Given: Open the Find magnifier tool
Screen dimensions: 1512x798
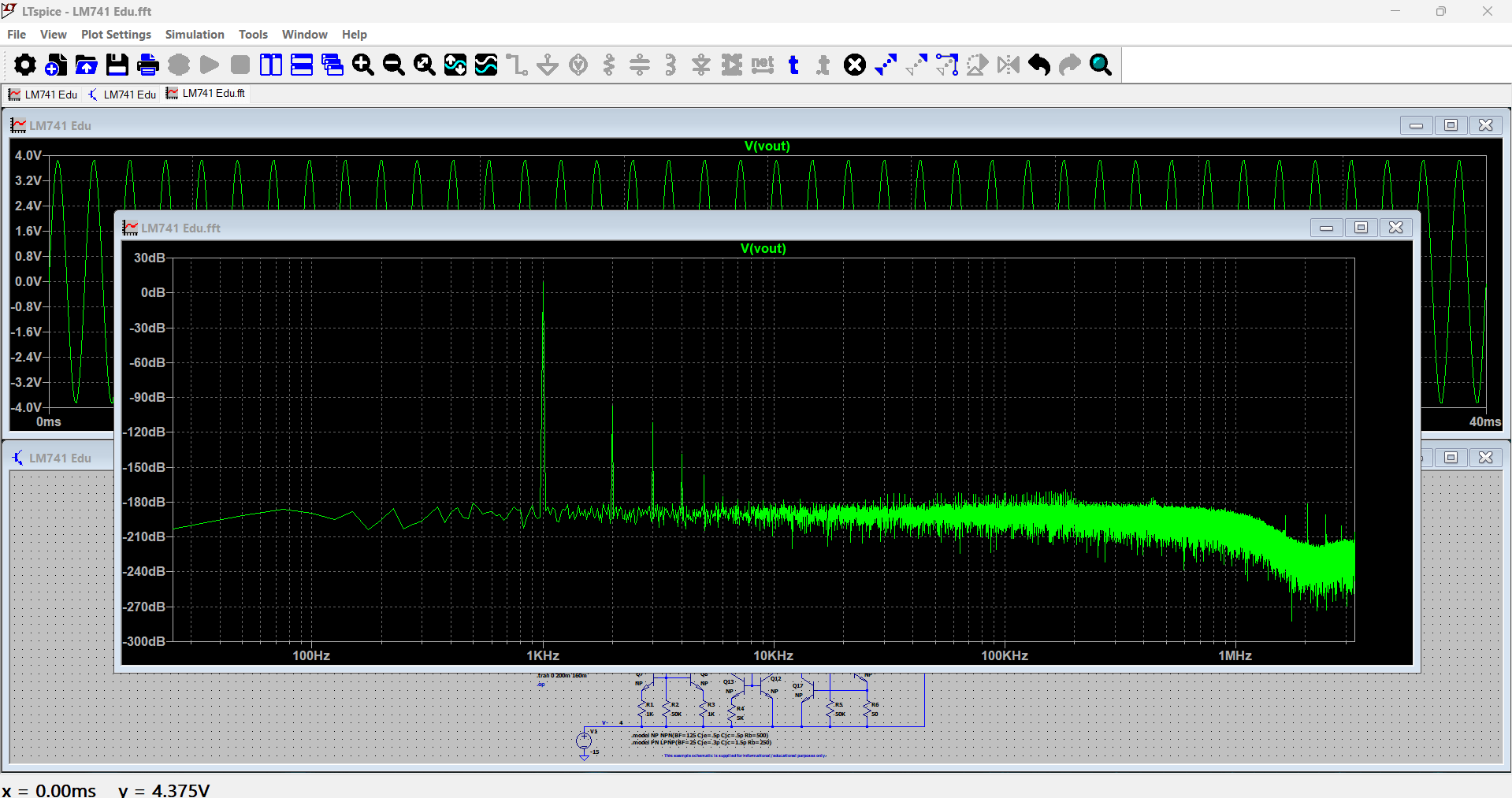Looking at the screenshot, I should pyautogui.click(x=1101, y=65).
